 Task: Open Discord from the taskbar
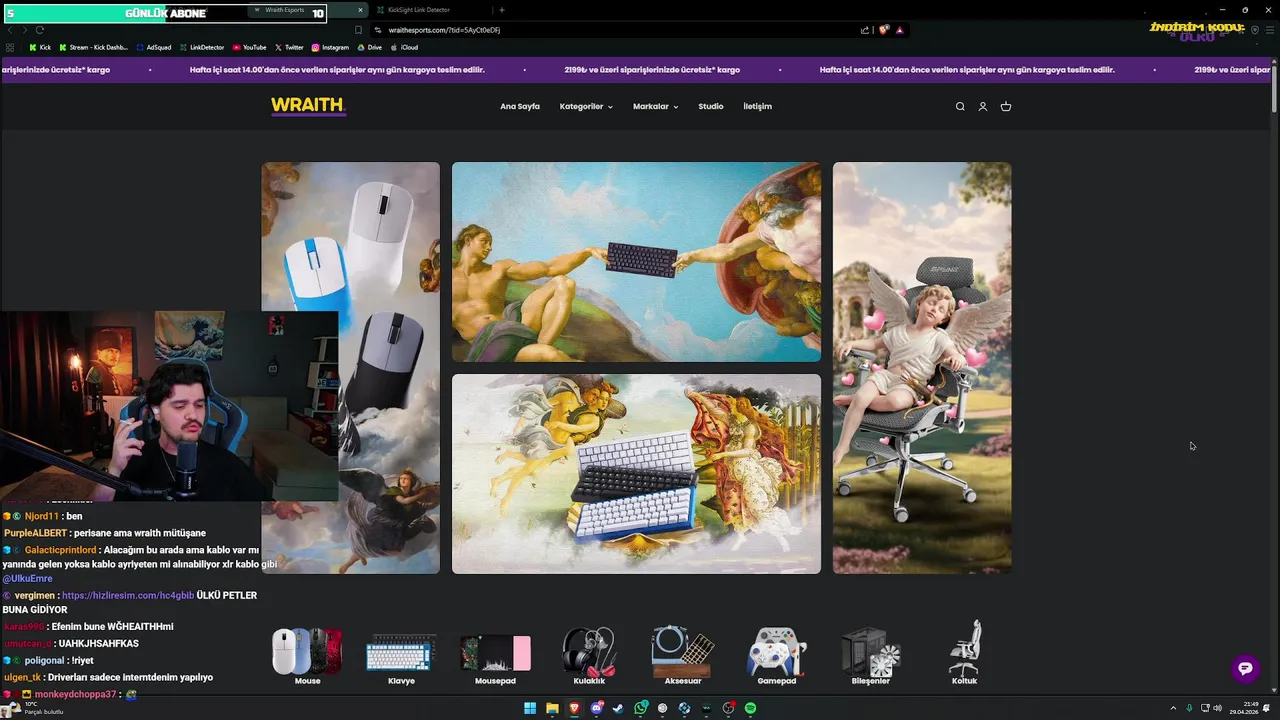596,708
